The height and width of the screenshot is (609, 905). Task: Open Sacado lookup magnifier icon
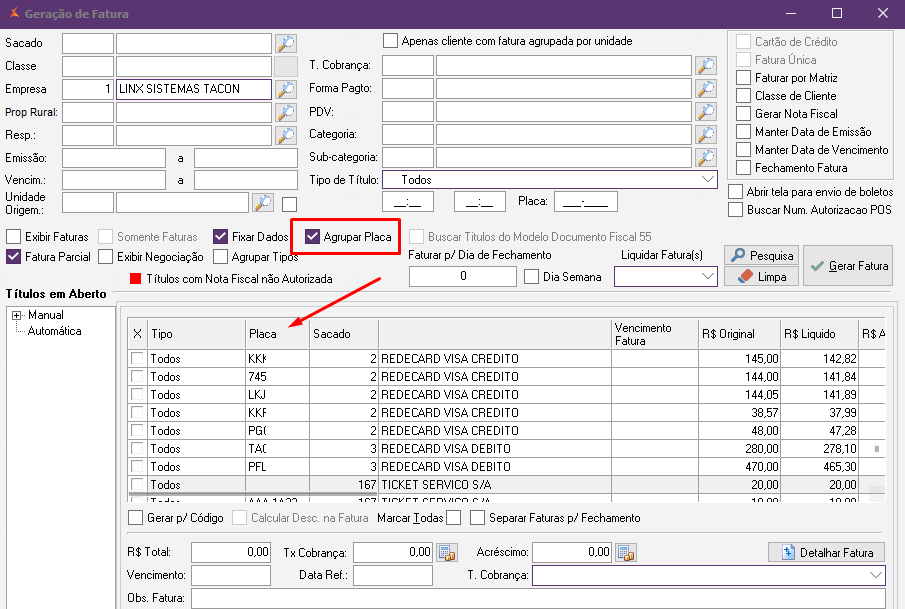point(286,43)
